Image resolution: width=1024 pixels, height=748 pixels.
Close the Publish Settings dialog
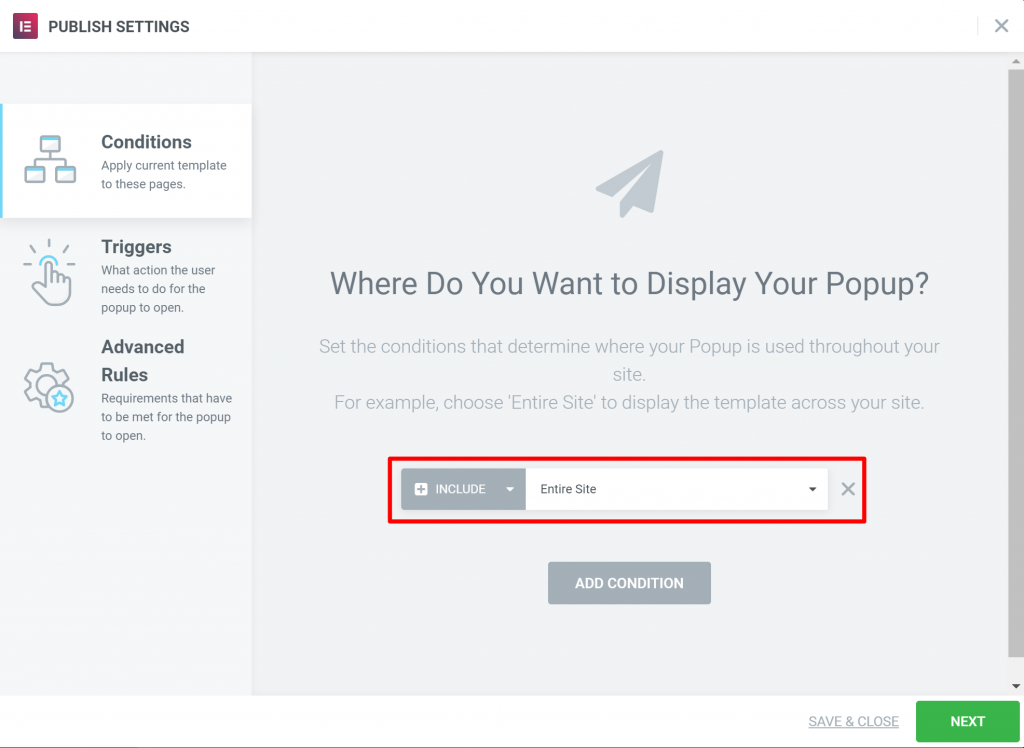1001,26
